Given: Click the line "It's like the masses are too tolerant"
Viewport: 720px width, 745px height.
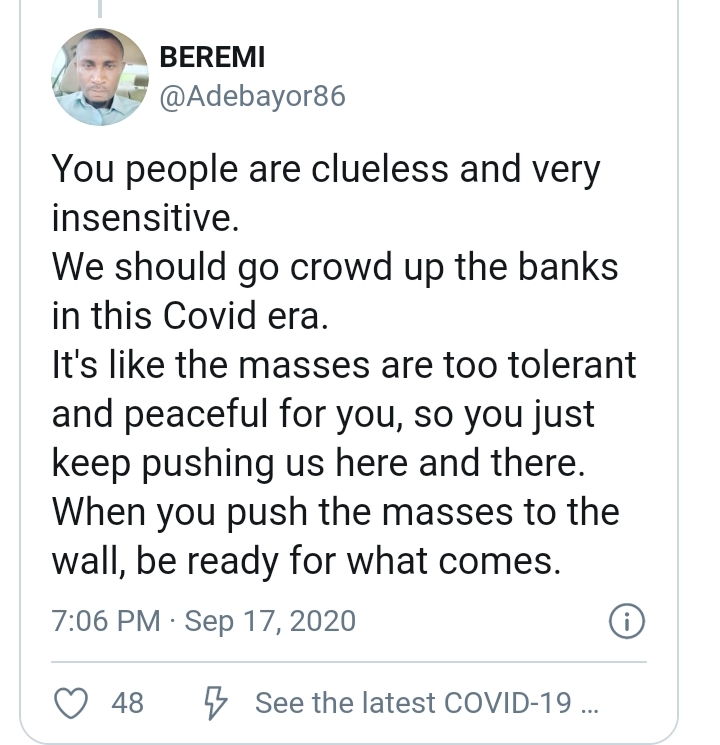Looking at the screenshot, I should [x=343, y=365].
